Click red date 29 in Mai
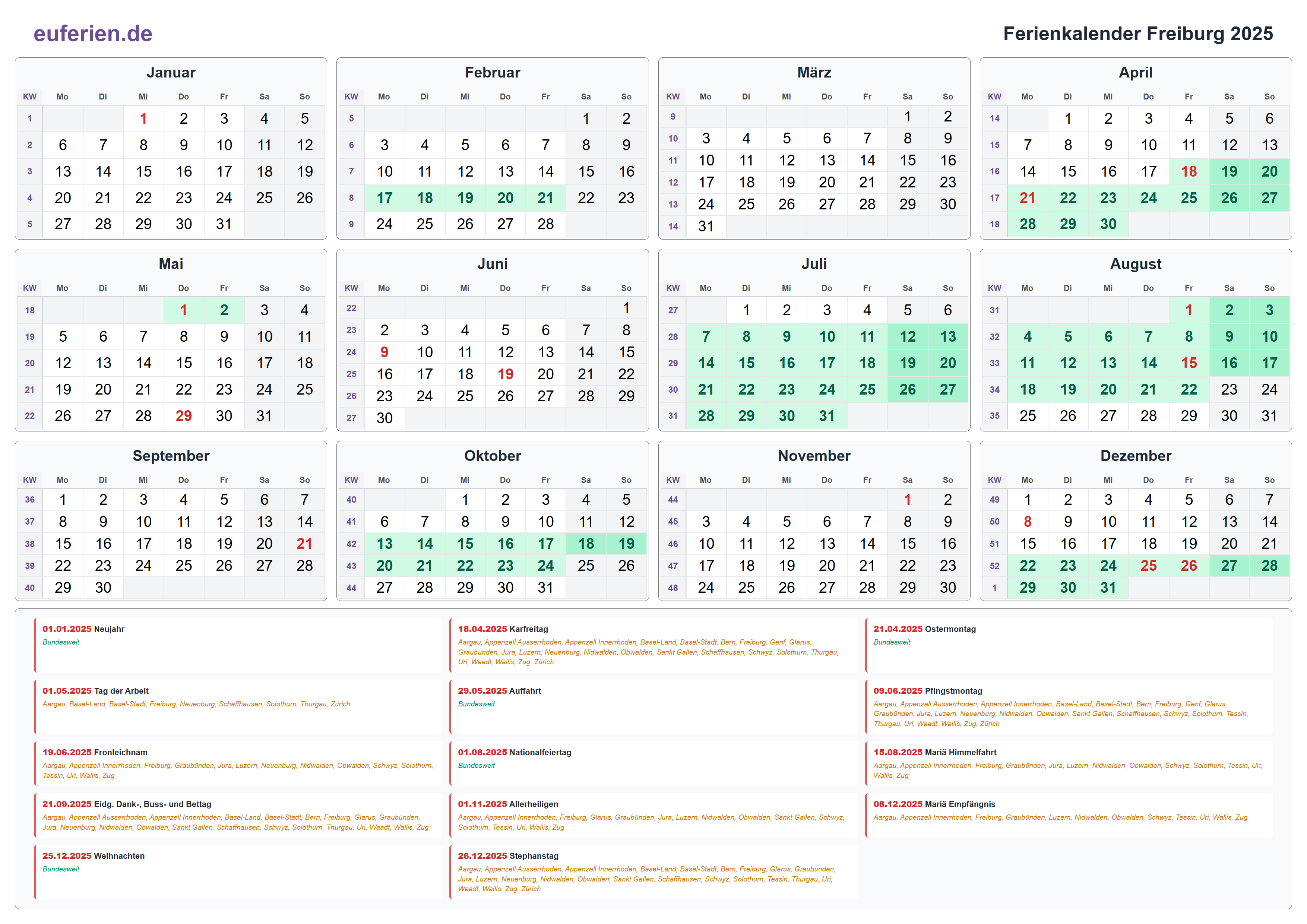This screenshot has width=1307, height=924. point(183,415)
